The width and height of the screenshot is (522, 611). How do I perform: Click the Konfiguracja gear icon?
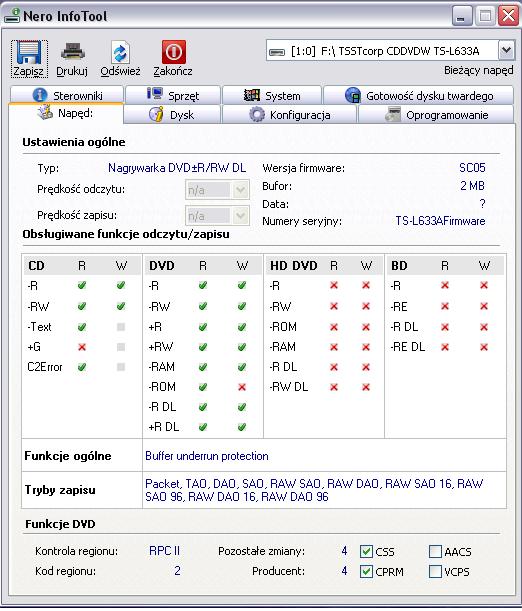tap(257, 115)
